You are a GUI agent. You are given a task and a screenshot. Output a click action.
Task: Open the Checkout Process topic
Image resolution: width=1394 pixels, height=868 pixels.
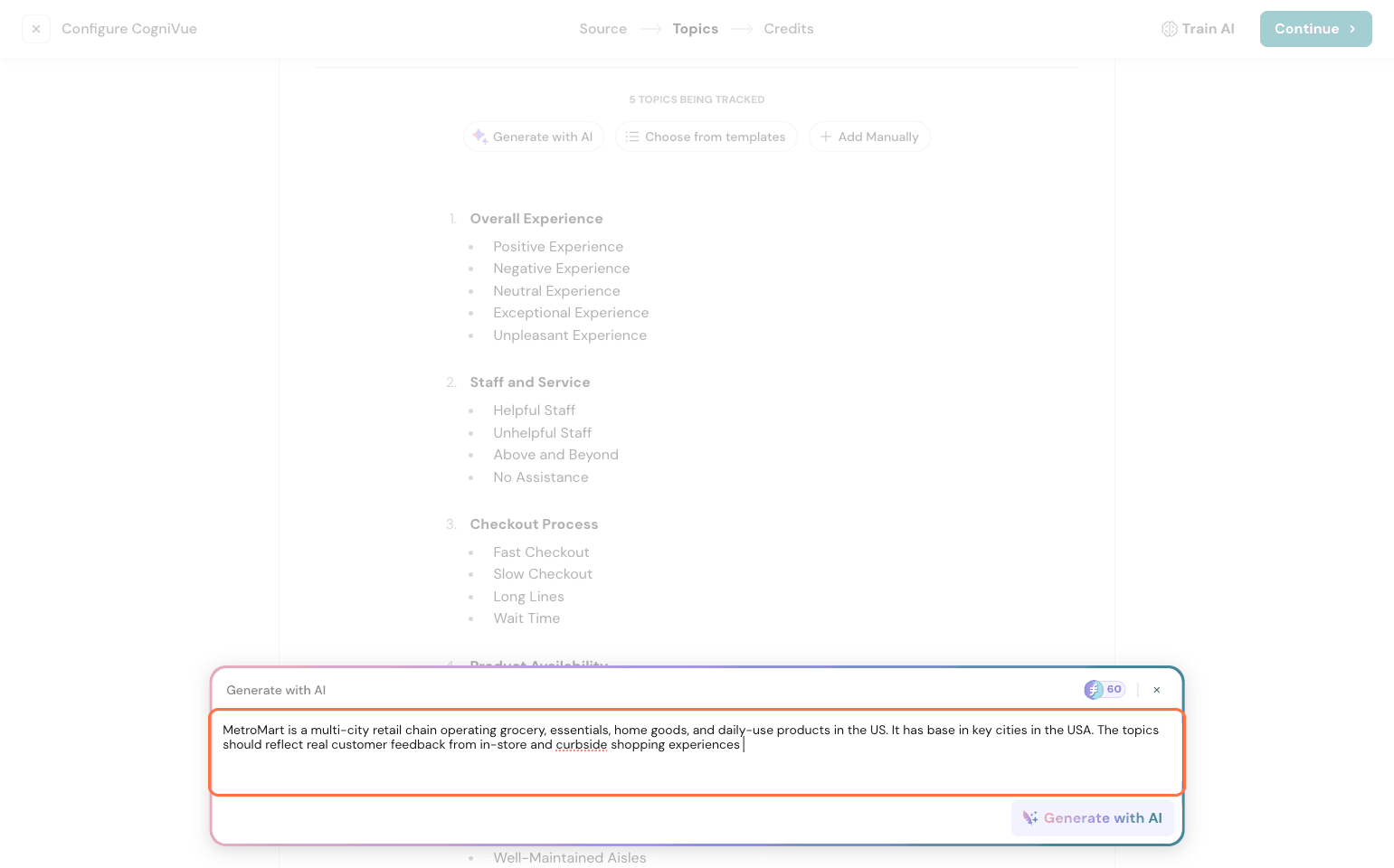point(534,524)
